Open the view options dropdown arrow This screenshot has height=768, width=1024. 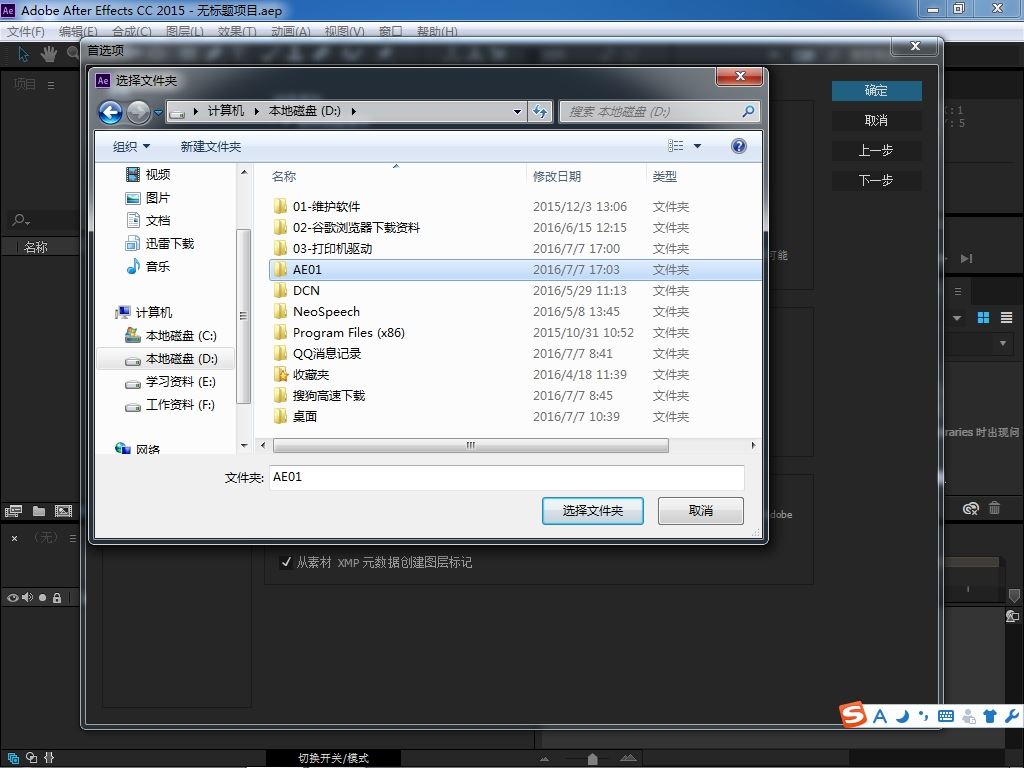coord(697,146)
